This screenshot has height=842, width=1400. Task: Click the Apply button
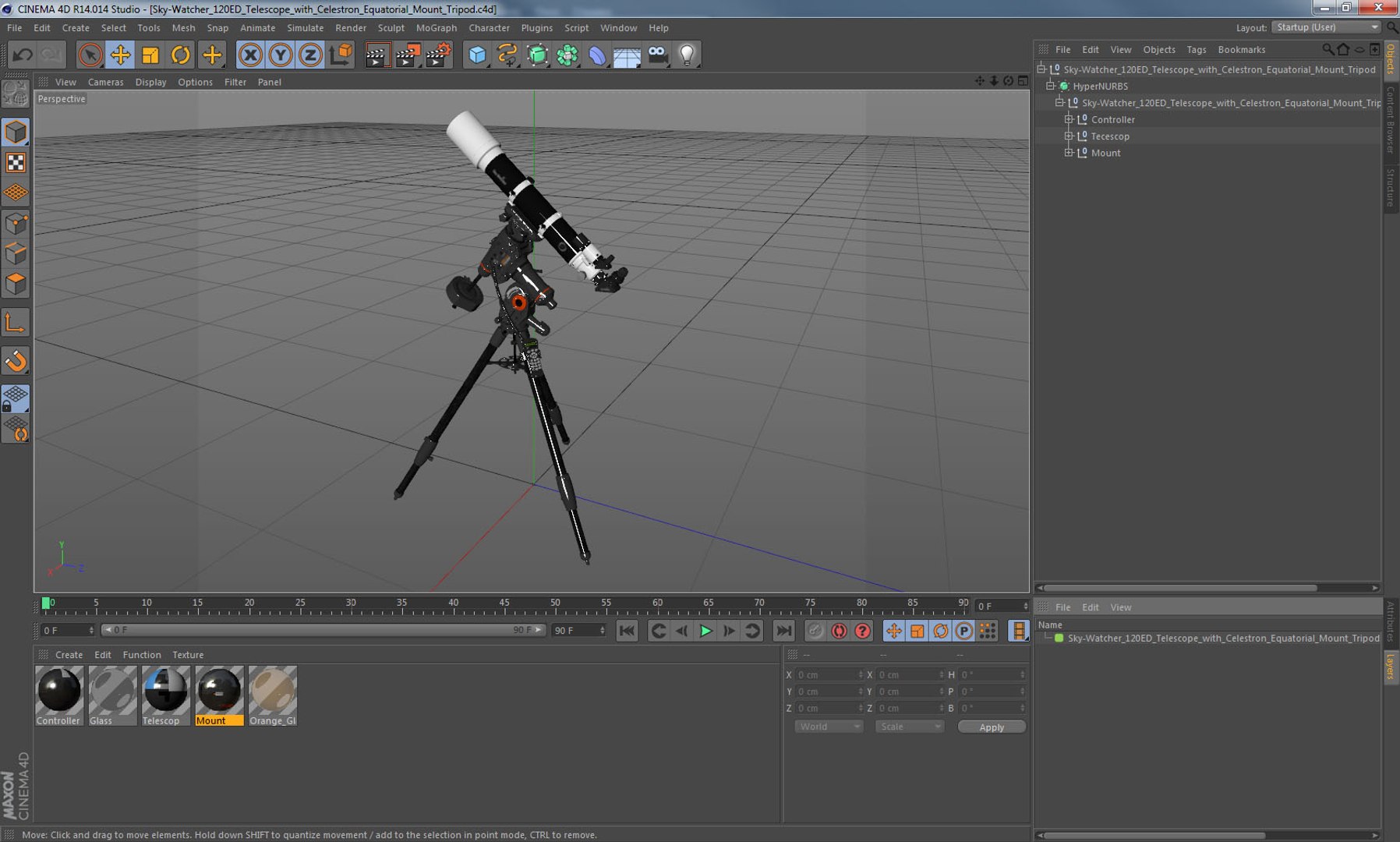pyautogui.click(x=992, y=727)
